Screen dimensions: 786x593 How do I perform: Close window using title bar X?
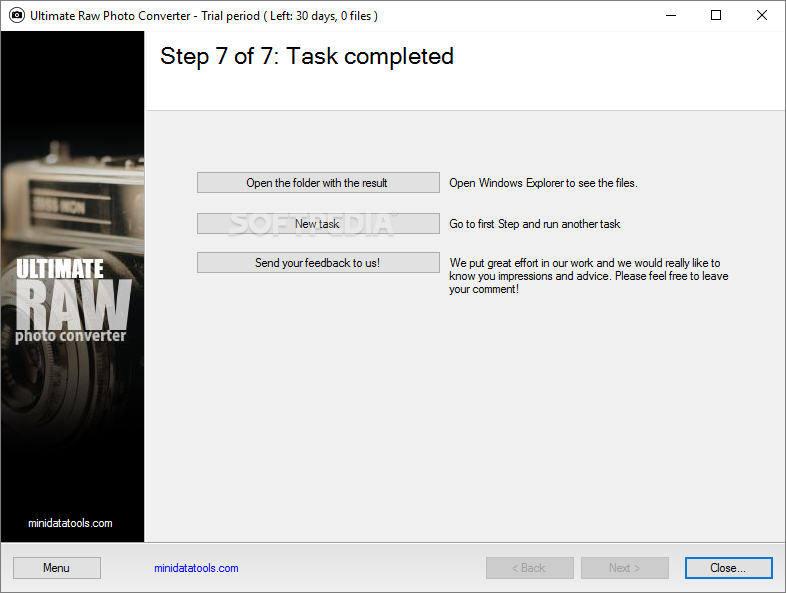[x=761, y=16]
